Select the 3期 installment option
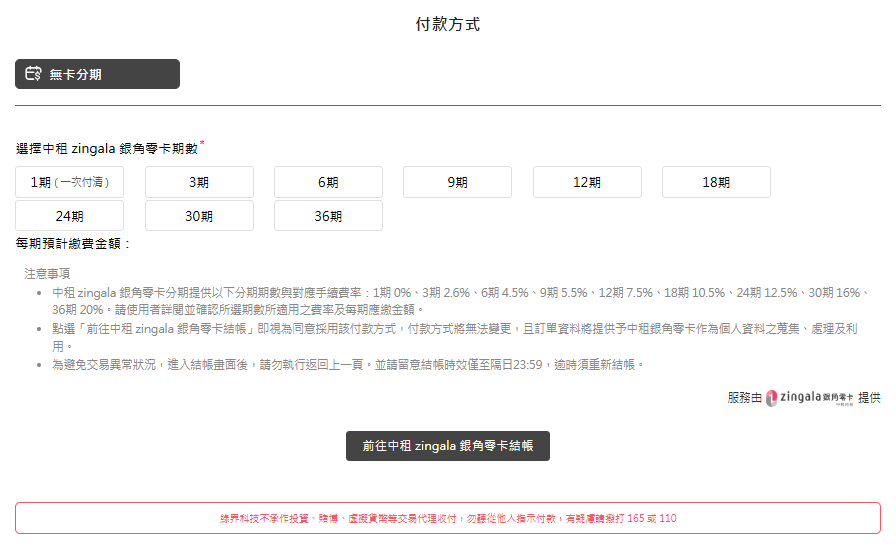896x547 pixels. (x=199, y=182)
